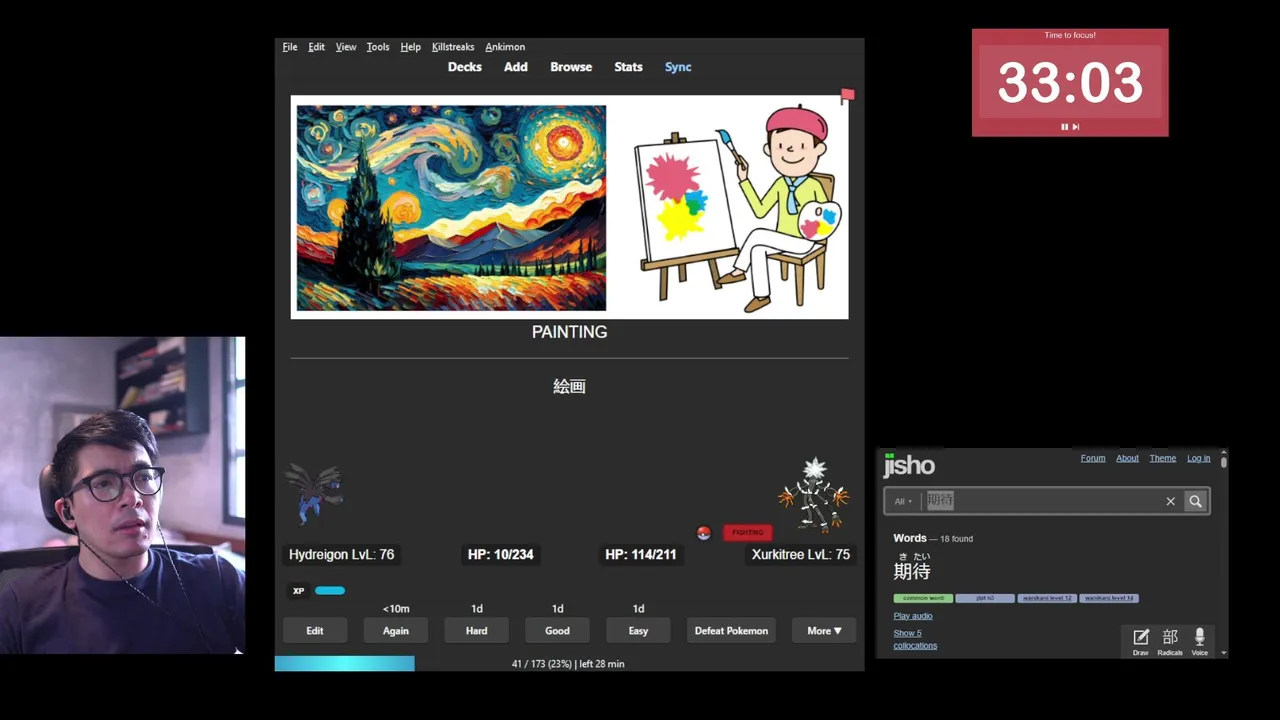Screen dimensions: 1280x720
Task: Click Show 5 collocations link
Action: point(915,639)
